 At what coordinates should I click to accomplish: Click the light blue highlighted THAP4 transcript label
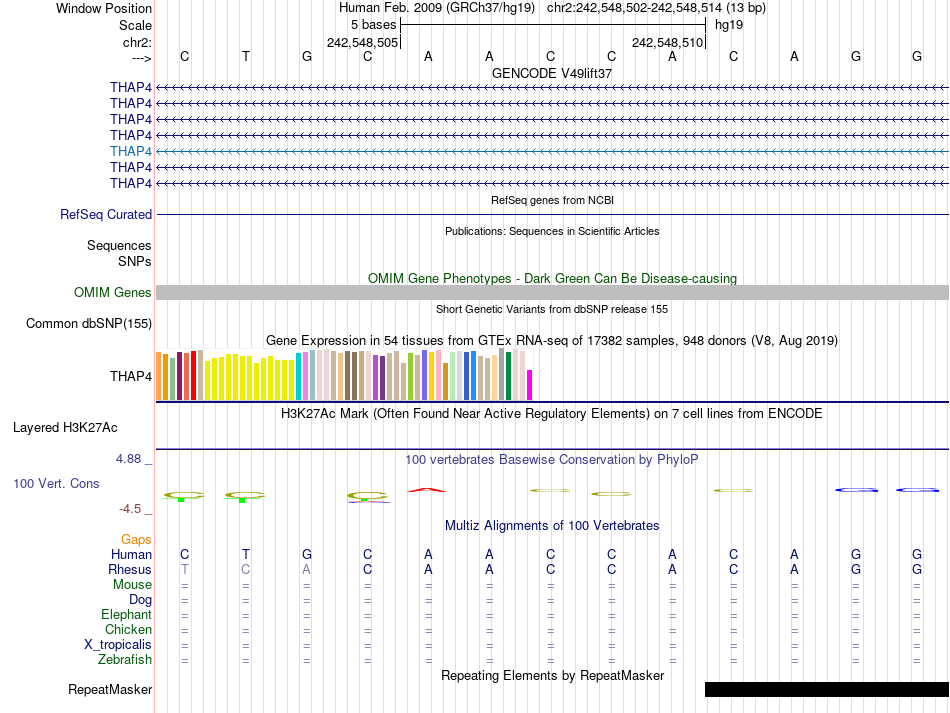[131, 151]
